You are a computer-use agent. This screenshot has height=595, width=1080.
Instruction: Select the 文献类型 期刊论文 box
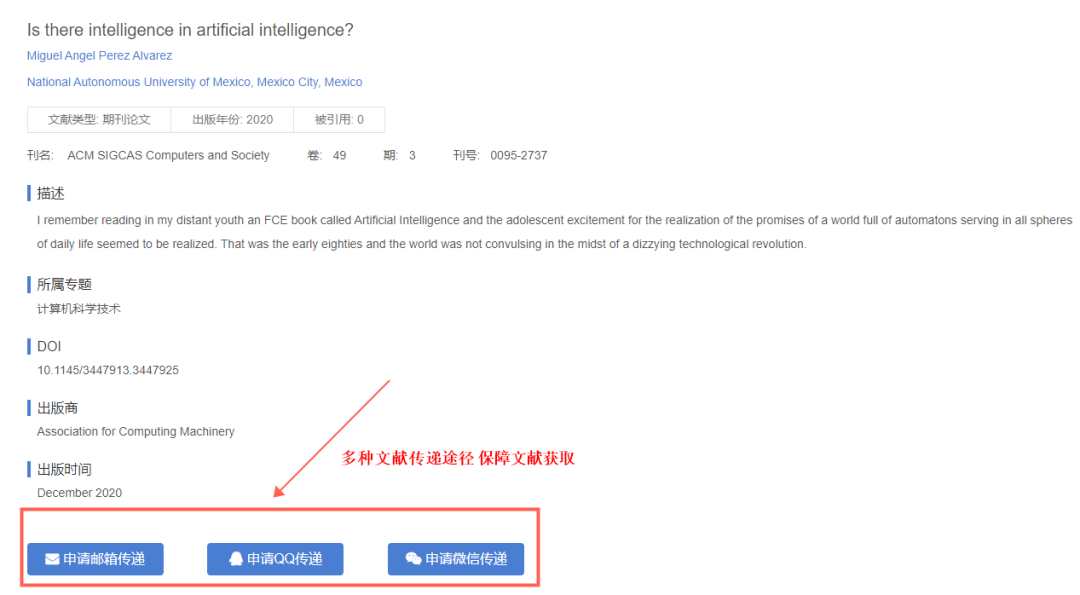click(x=99, y=120)
